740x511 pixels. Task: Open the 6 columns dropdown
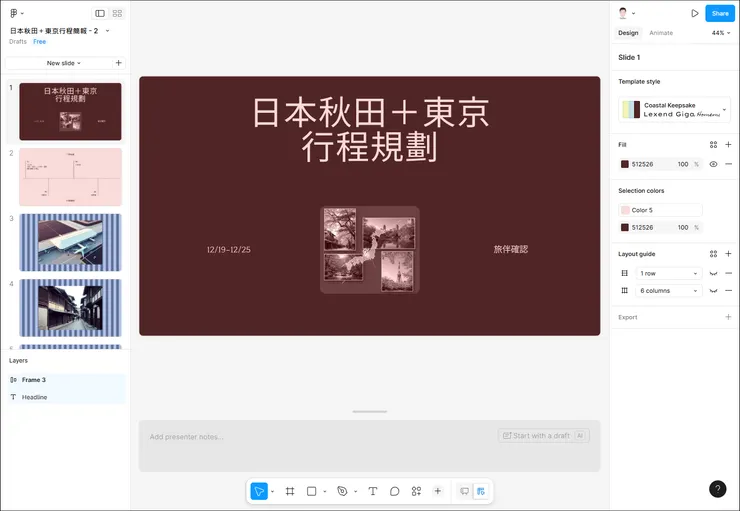point(668,291)
